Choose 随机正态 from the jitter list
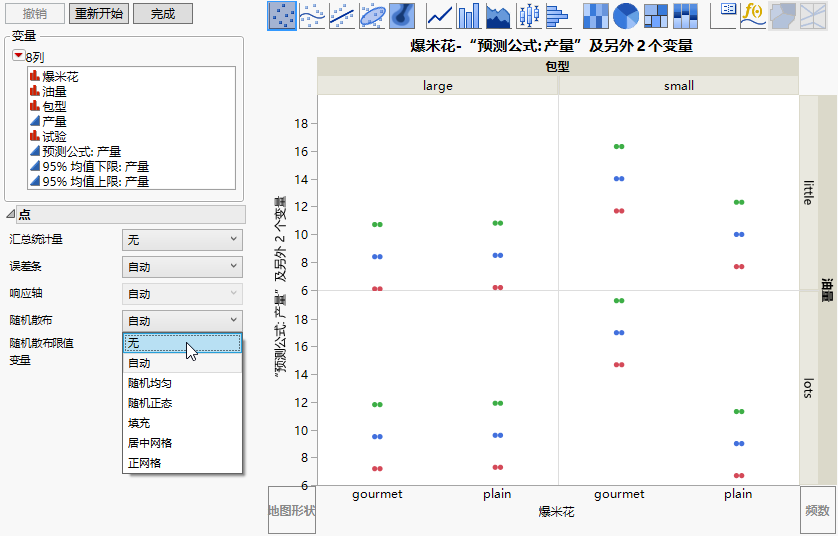Viewport: 838px width, 536px height. [x=150, y=403]
